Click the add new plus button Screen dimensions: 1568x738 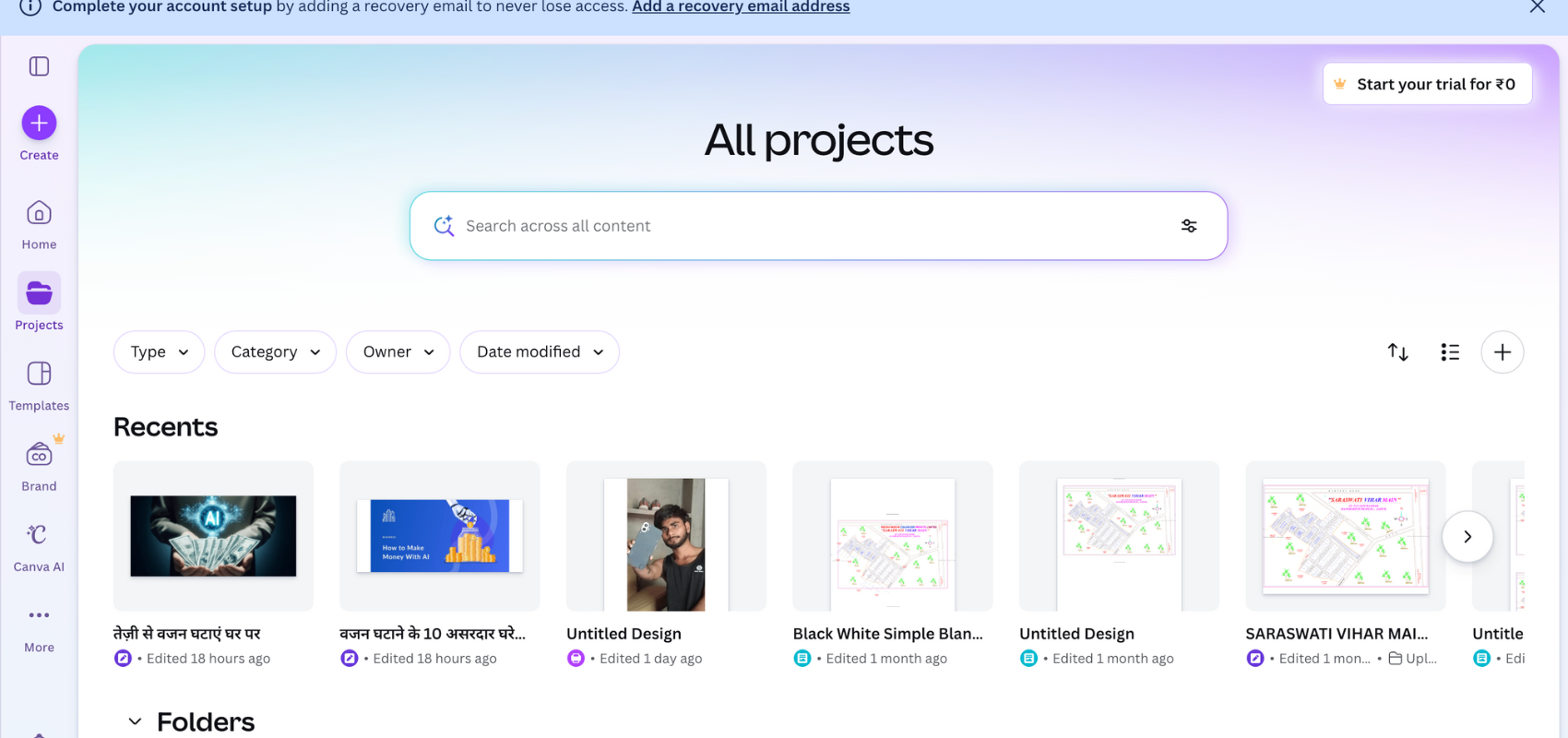pyautogui.click(x=1502, y=352)
